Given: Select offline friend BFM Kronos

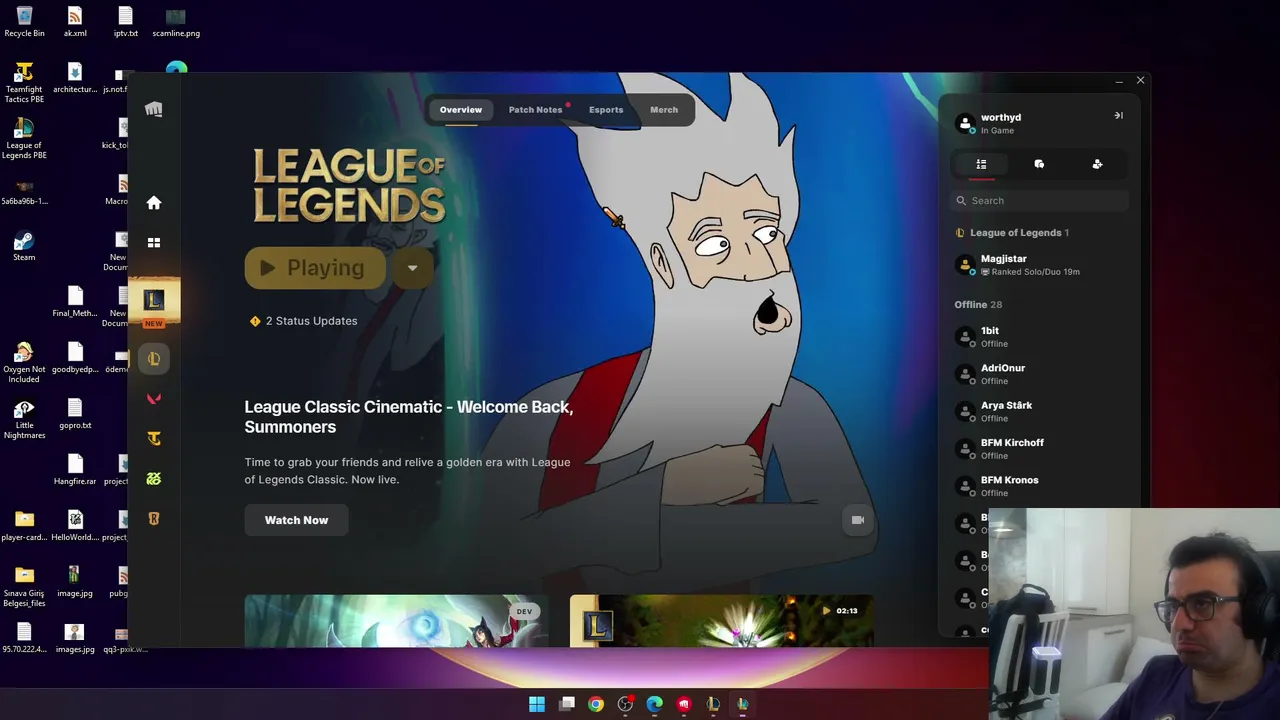Looking at the screenshot, I should coord(1039,486).
